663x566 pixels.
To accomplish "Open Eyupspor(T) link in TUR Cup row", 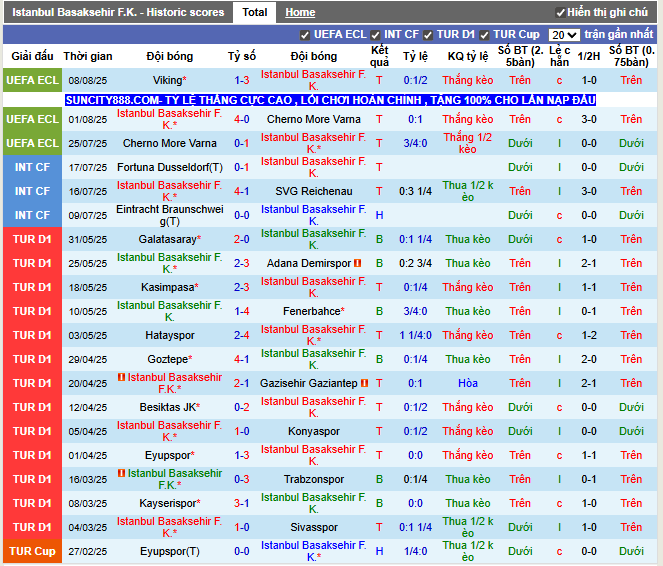I will 170,551.
